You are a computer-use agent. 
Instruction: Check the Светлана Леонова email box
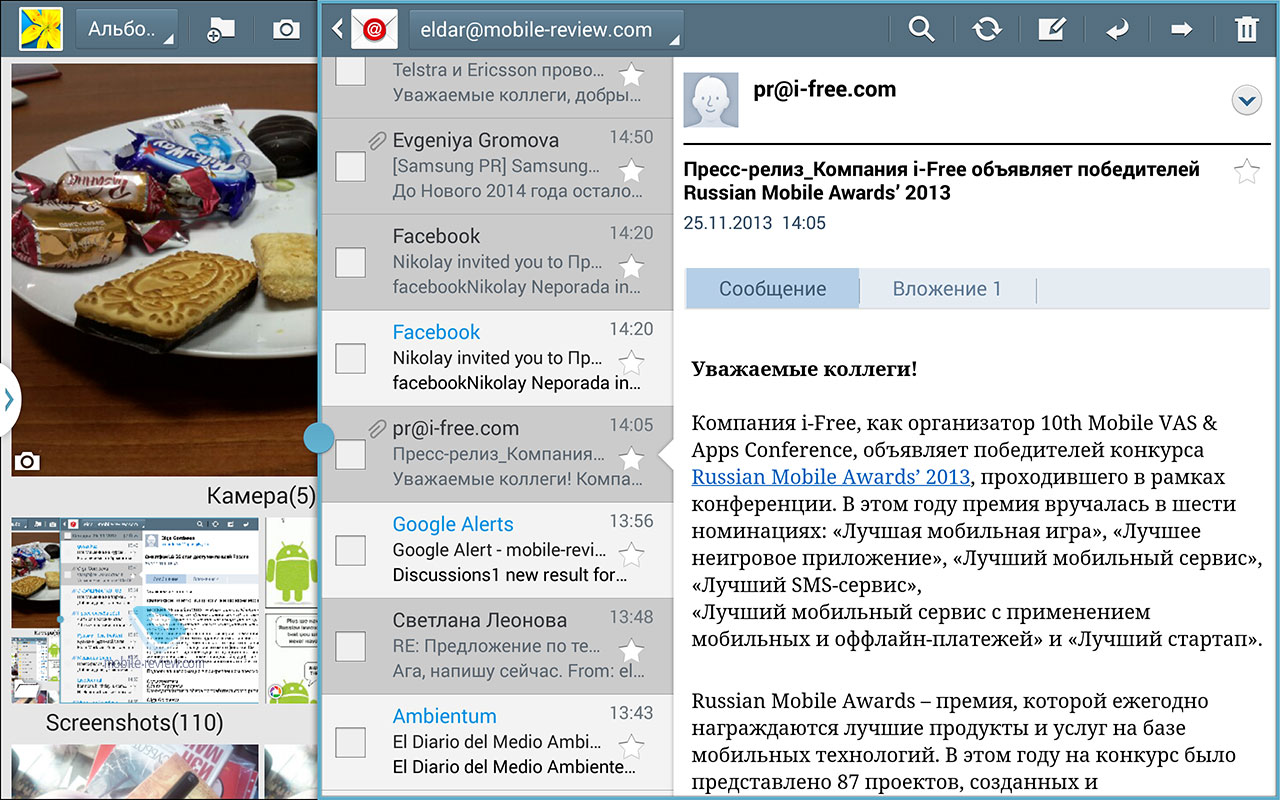350,646
